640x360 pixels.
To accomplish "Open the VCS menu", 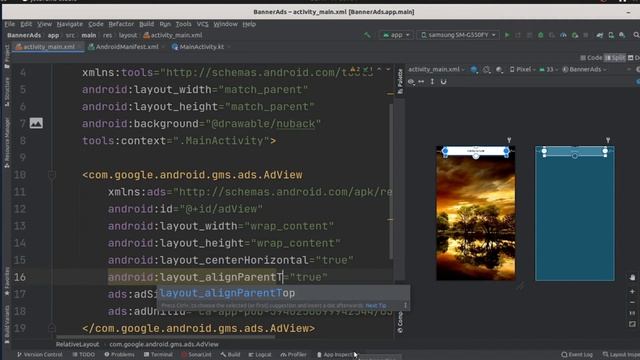I will click(202, 24).
